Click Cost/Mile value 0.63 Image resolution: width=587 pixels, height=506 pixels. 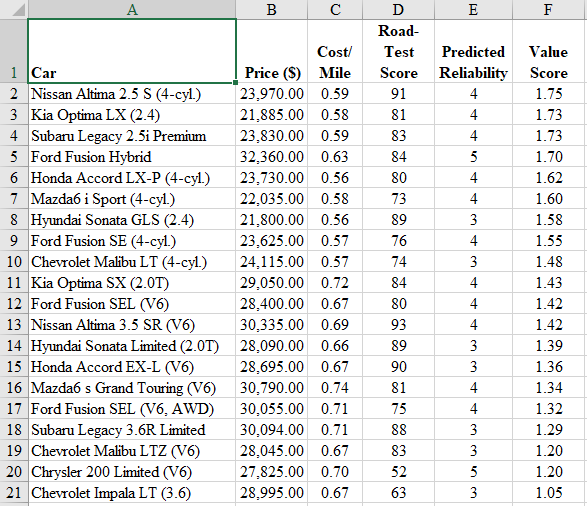335,156
